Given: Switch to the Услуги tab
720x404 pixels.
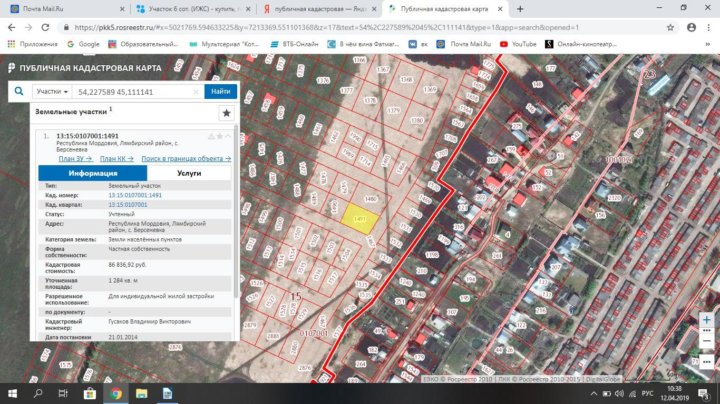Looking at the screenshot, I should pyautogui.click(x=188, y=173).
